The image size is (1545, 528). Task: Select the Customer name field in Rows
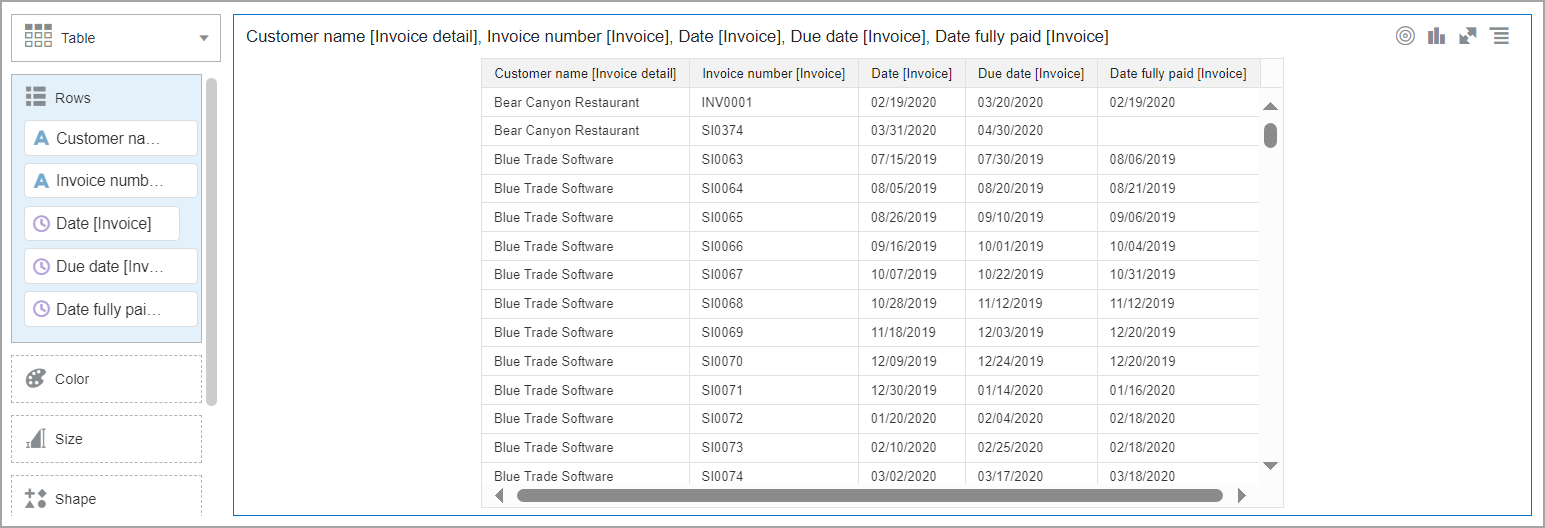click(110, 138)
